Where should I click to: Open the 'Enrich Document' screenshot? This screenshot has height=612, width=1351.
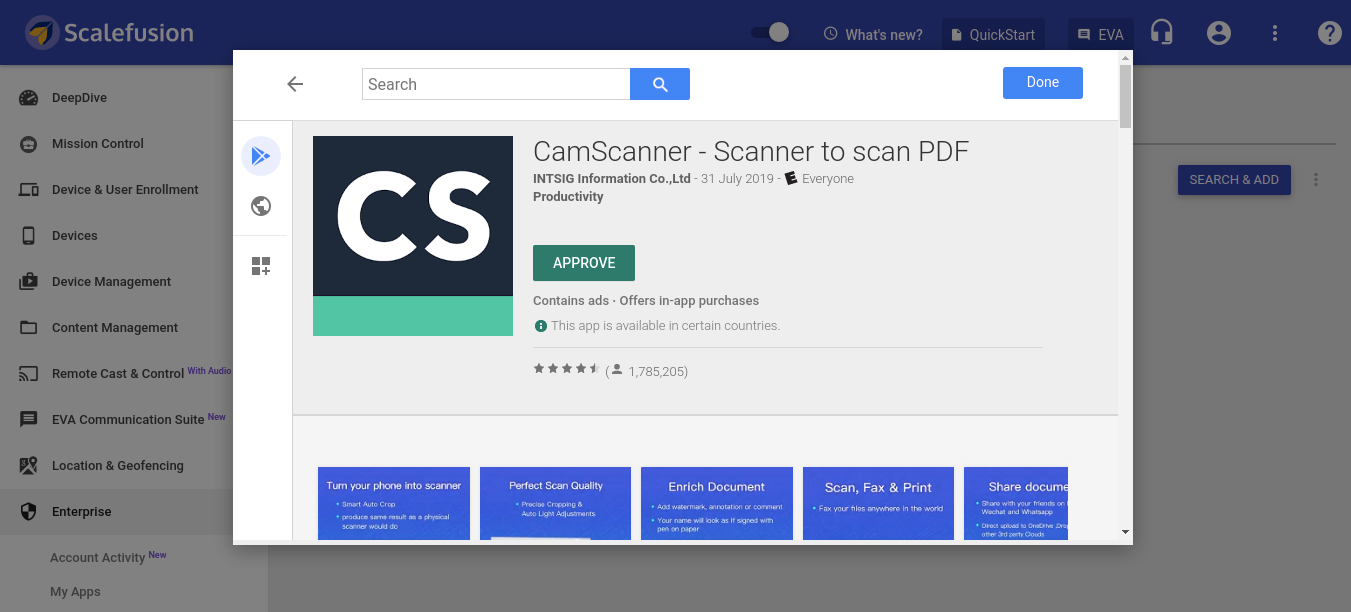[717, 504]
